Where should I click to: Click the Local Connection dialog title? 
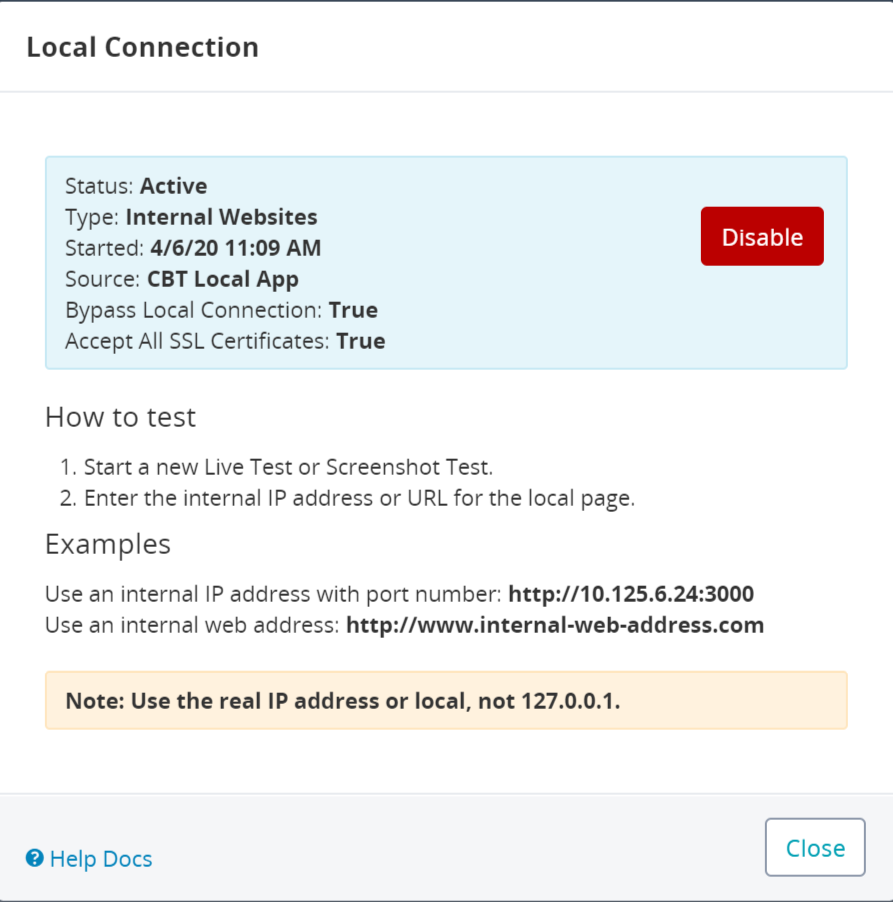point(143,47)
